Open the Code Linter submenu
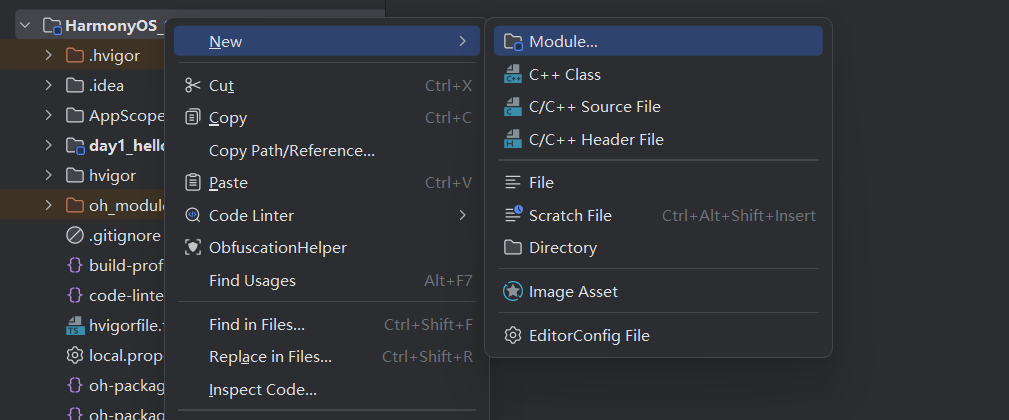The width and height of the screenshot is (1009, 420). (327, 215)
